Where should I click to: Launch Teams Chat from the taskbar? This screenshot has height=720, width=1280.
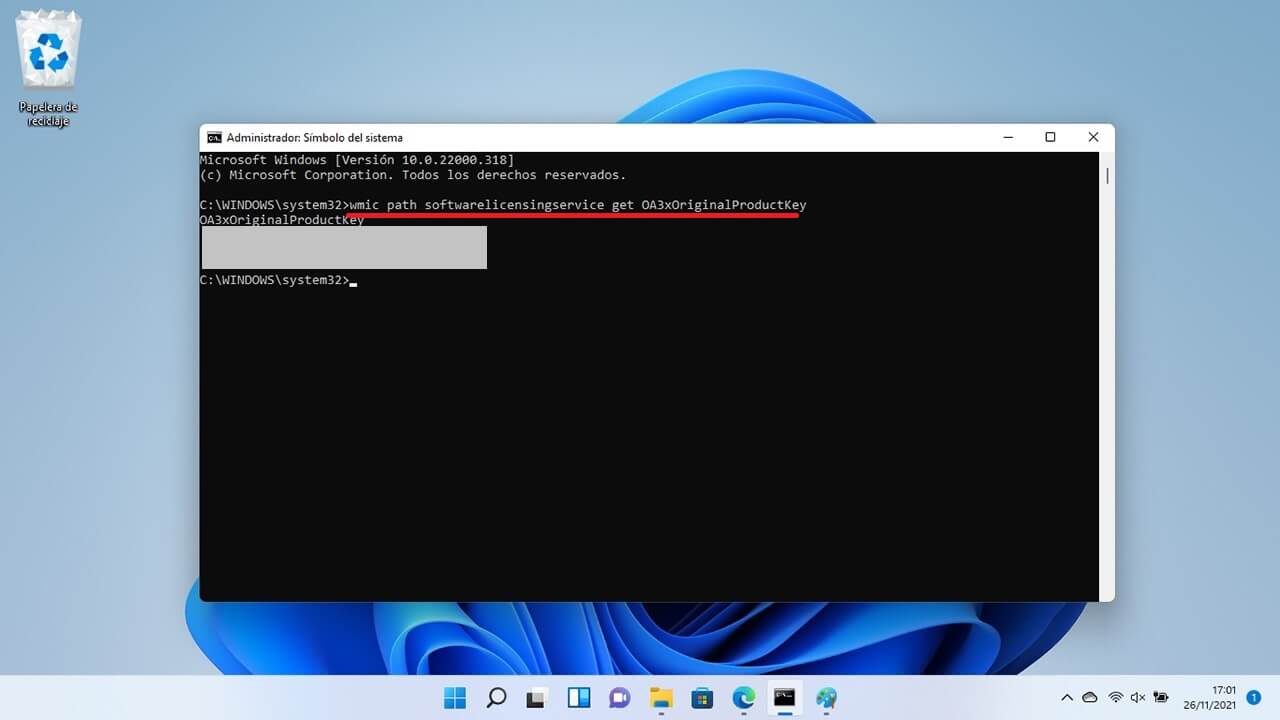(619, 697)
